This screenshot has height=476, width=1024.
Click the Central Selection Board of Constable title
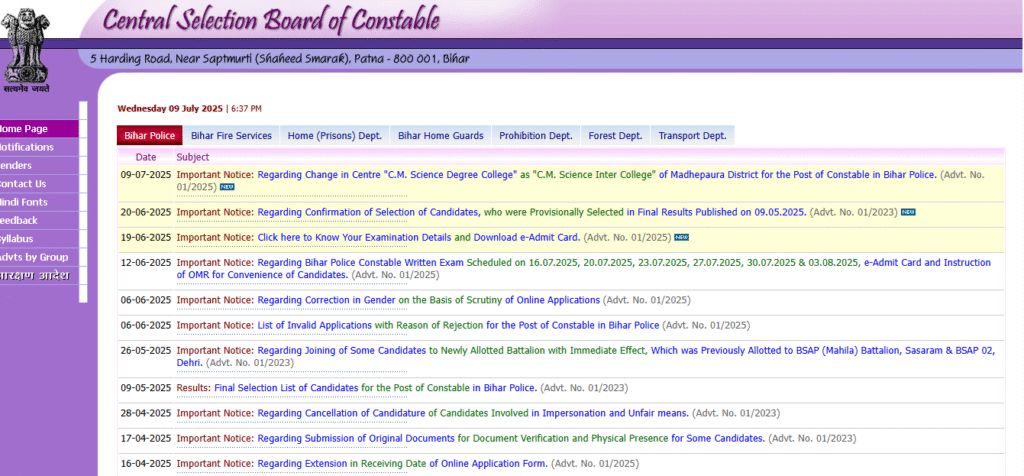coord(271,20)
